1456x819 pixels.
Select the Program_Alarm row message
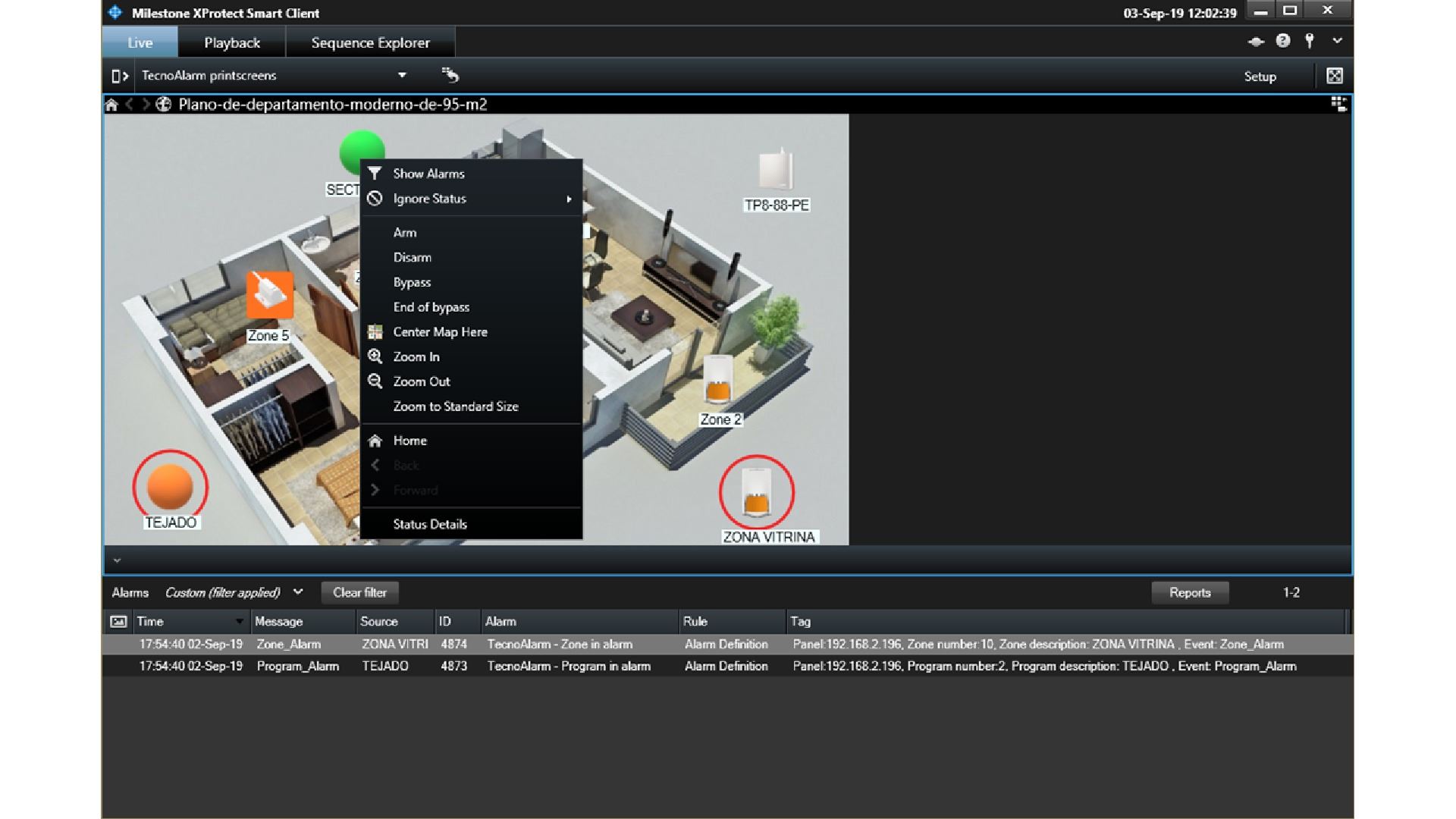(298, 667)
